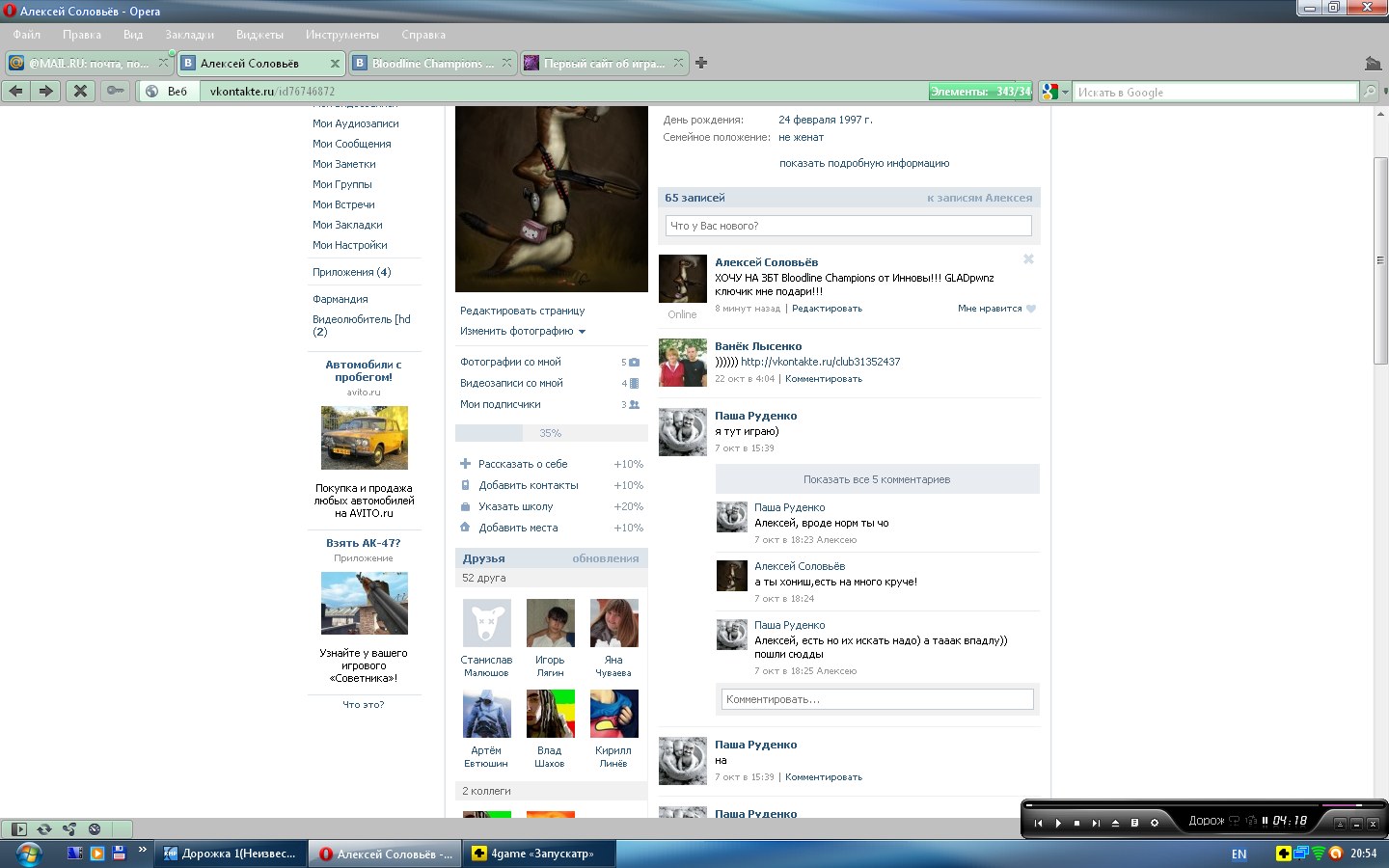Open the password wand key icon
This screenshot has height=868, width=1389.
click(x=115, y=91)
